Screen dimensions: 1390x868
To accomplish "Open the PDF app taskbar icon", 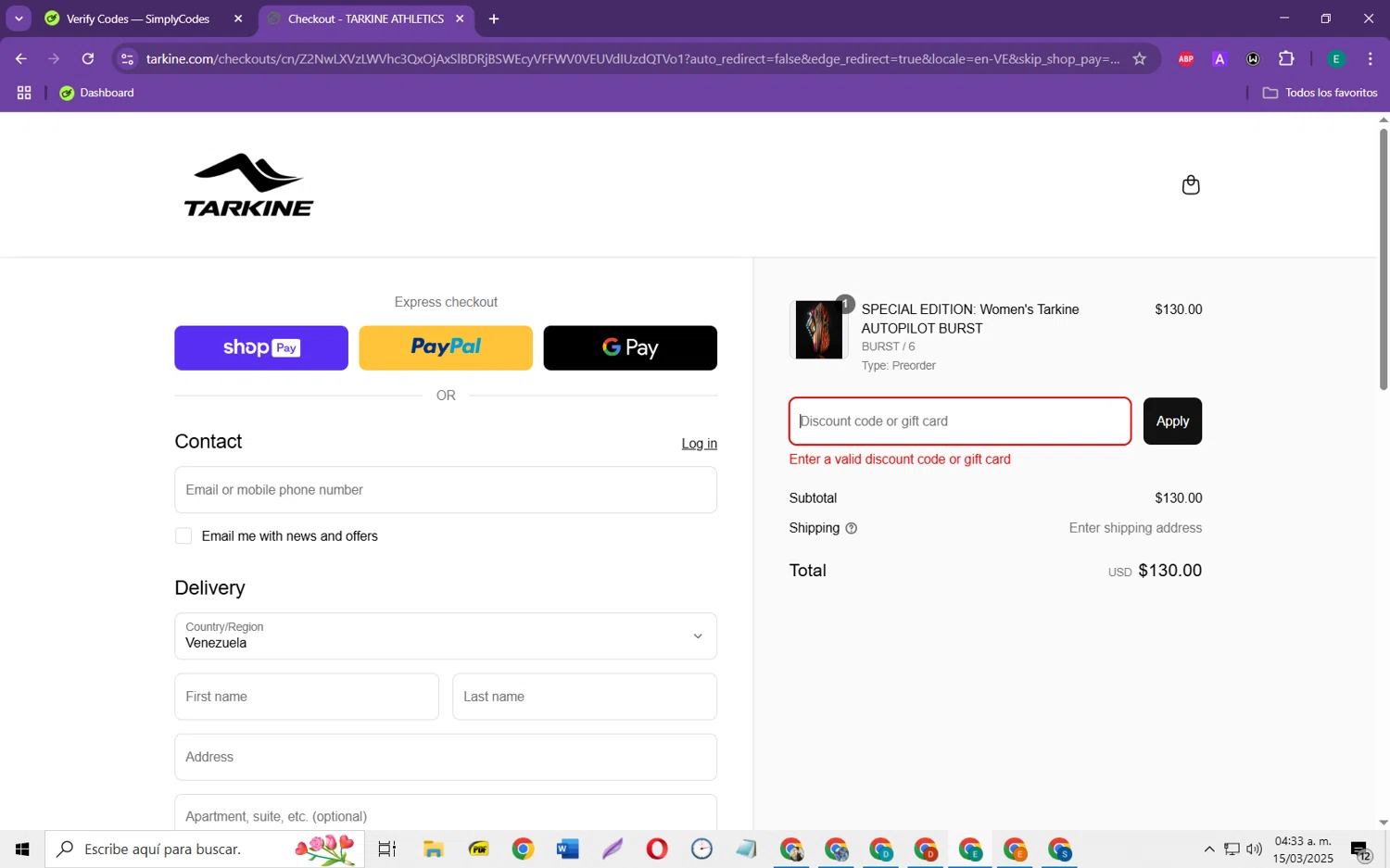I will pos(478,849).
